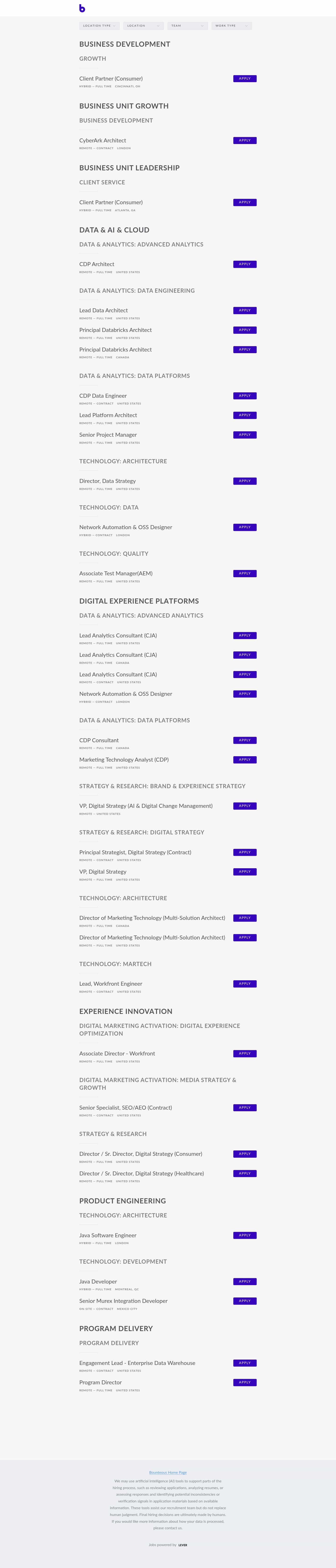Open the Senior Project Manager listing
Screen dimensions: 336x1568
(108, 435)
